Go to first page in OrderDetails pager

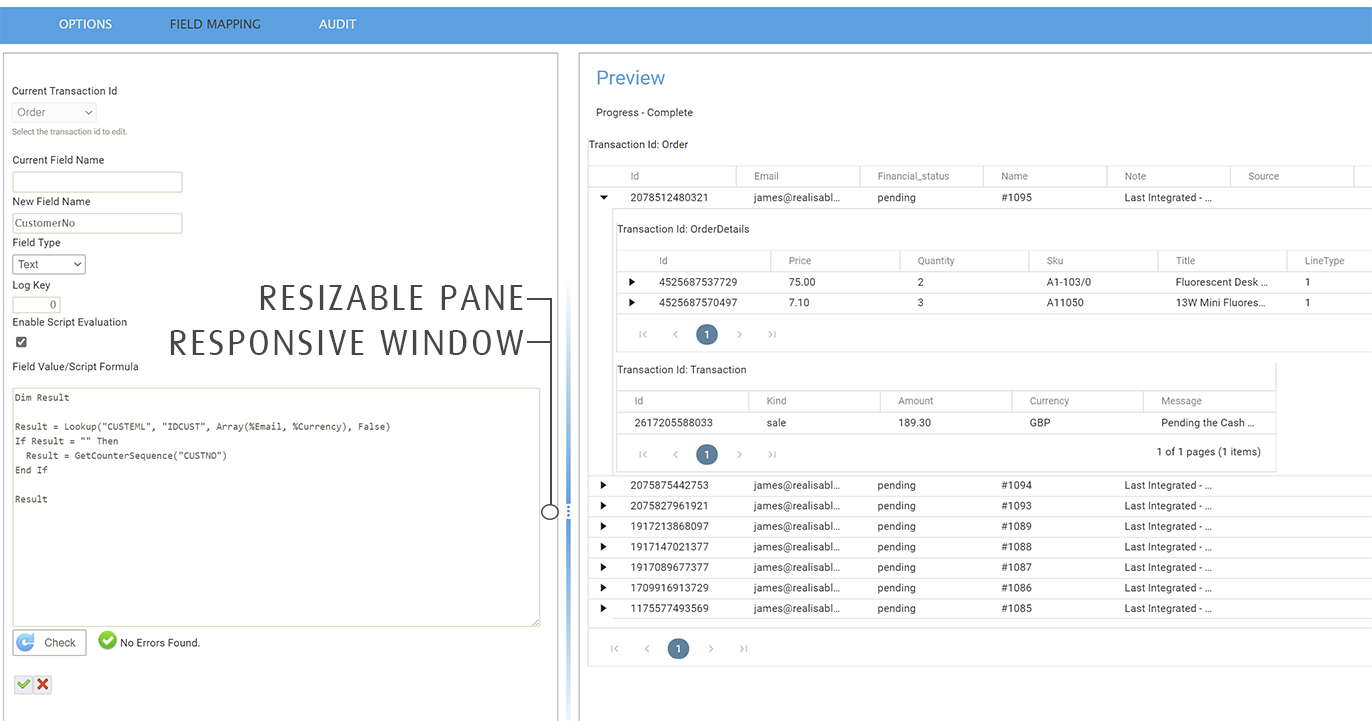(643, 335)
